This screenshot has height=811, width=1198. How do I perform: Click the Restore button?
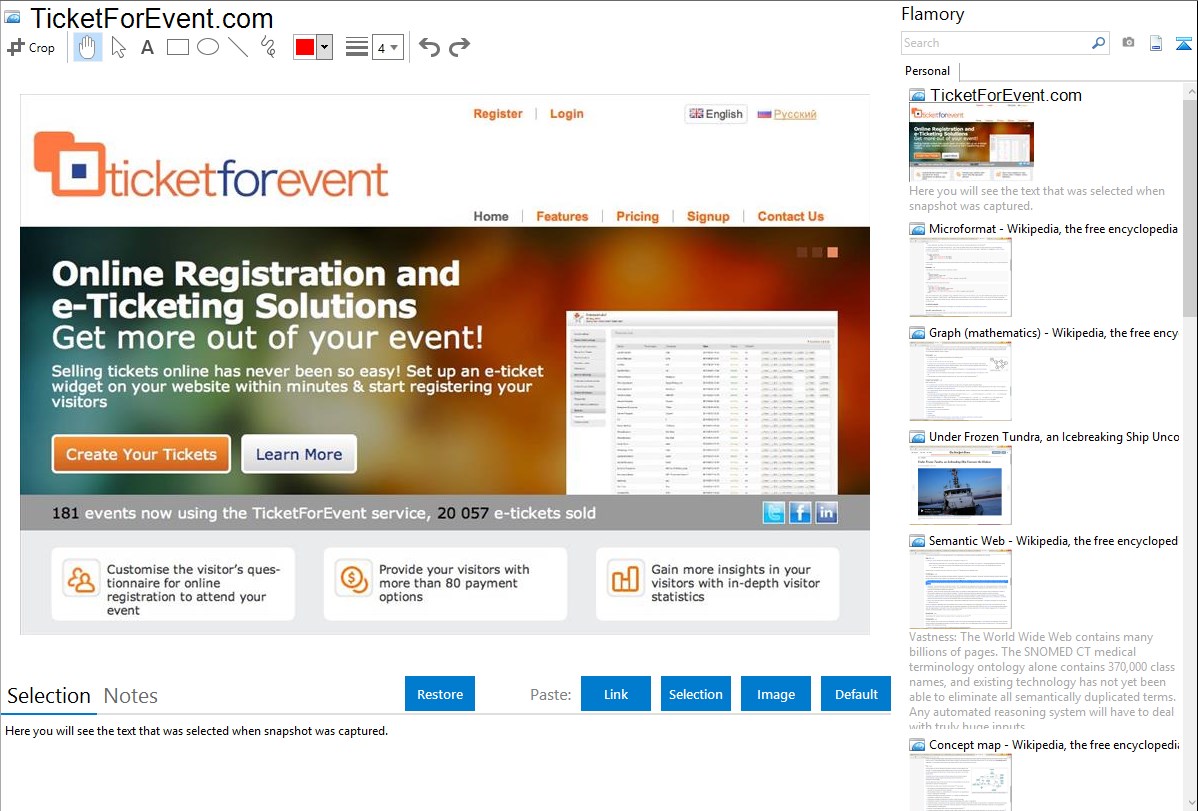(440, 694)
